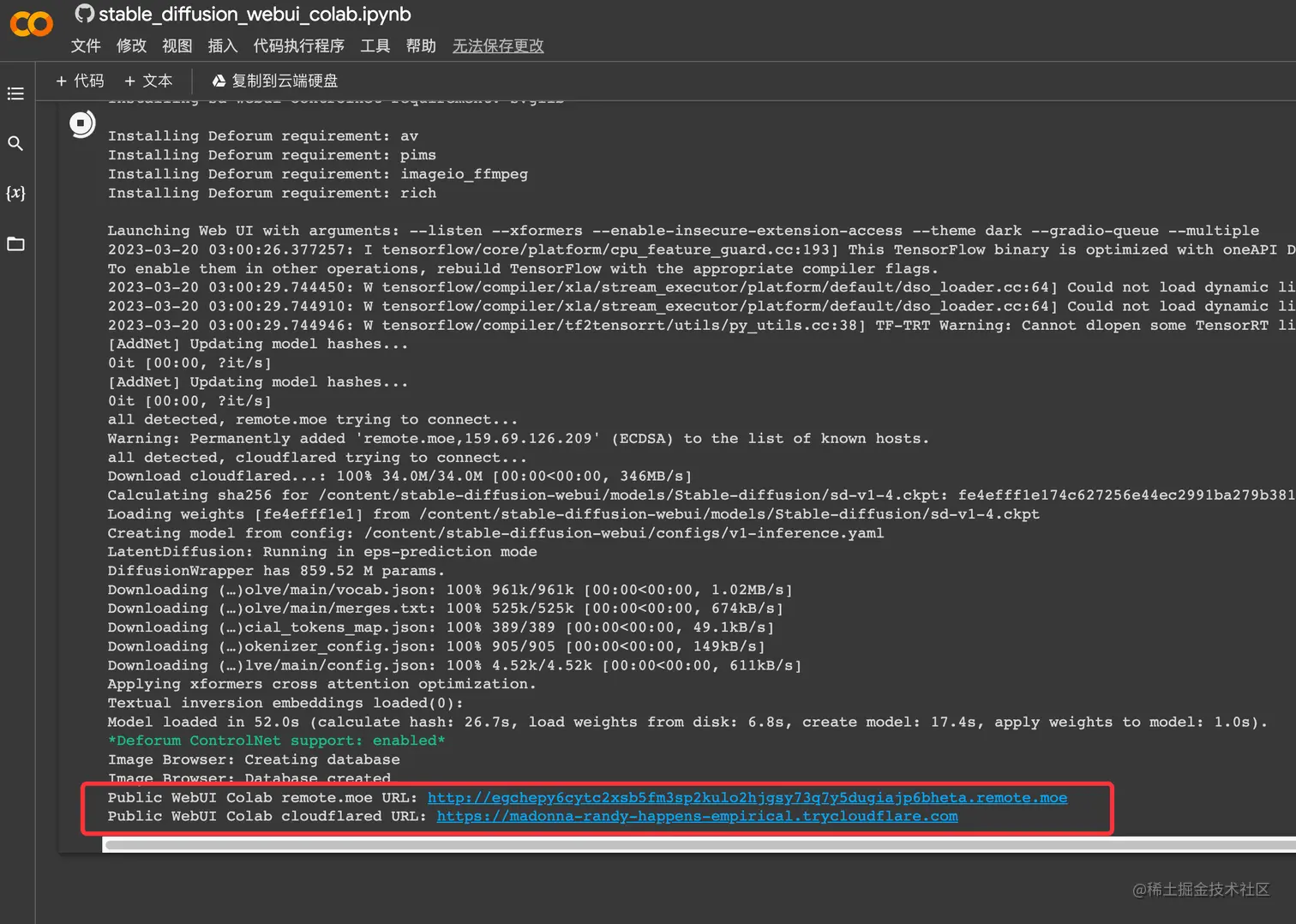
Task: Click 'Warning: Permanently added remote.moe' line
Action: click(519, 439)
